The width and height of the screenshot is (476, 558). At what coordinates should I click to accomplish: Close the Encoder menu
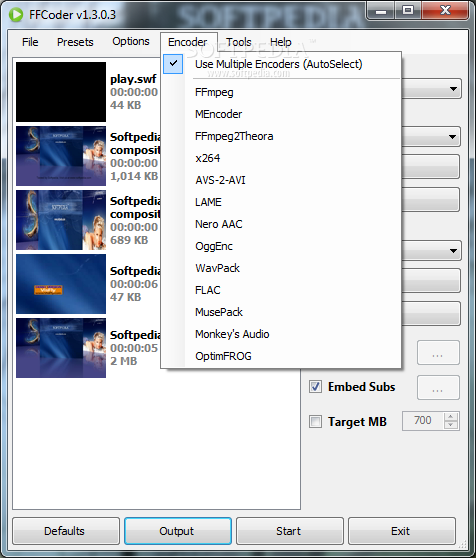coord(188,42)
